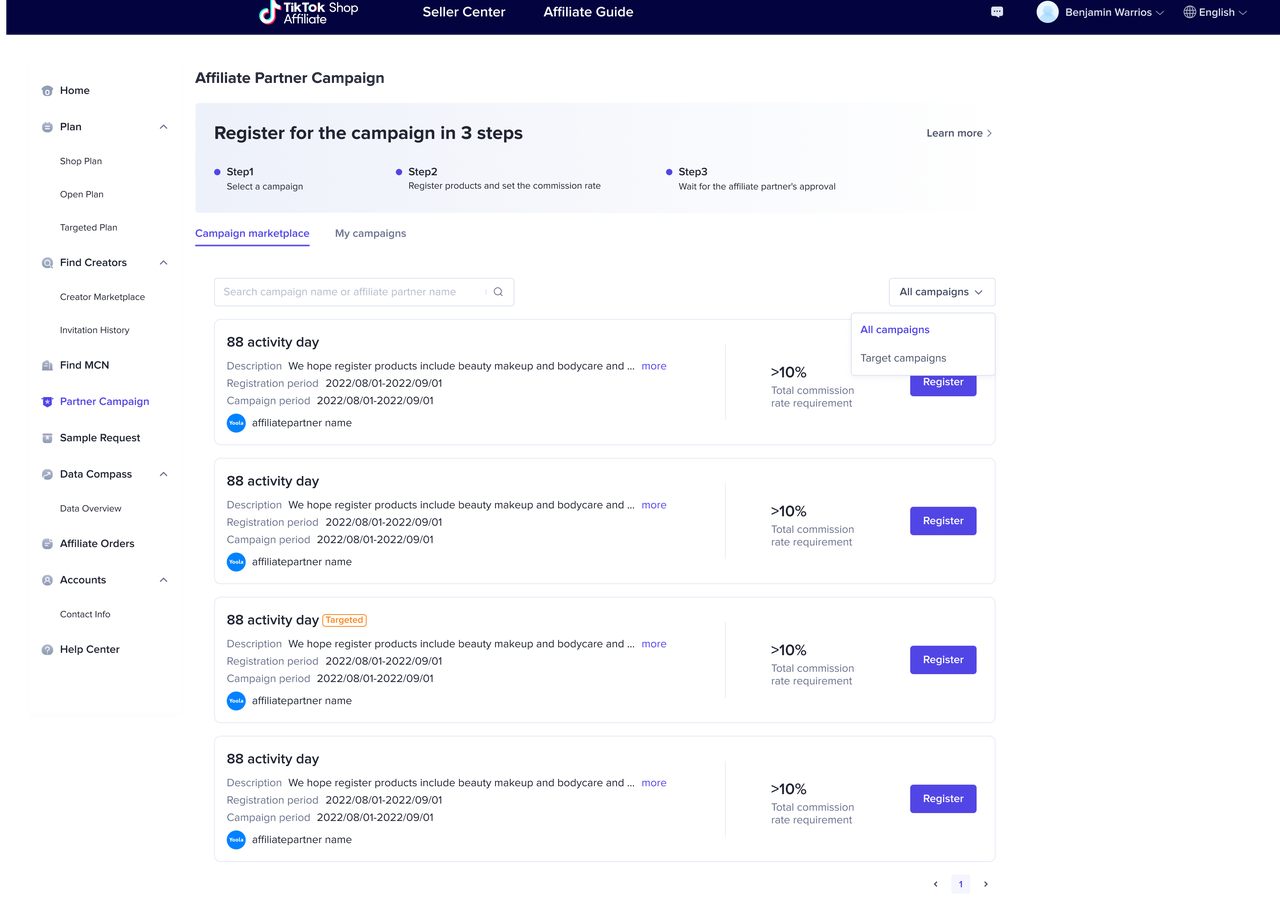
Task: Click the user profile avatar
Action: tap(1047, 12)
